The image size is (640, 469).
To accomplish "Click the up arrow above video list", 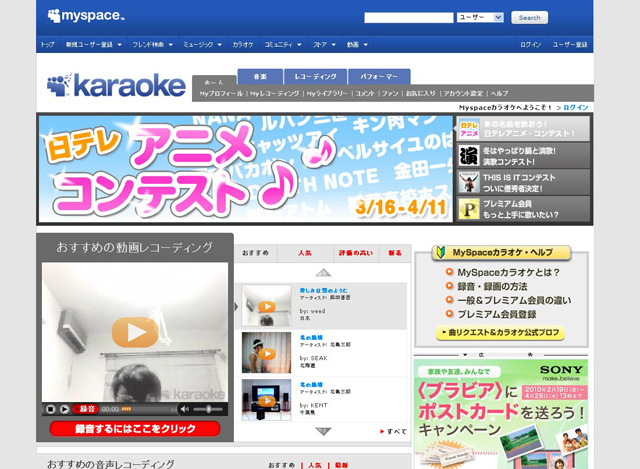I will [x=323, y=272].
